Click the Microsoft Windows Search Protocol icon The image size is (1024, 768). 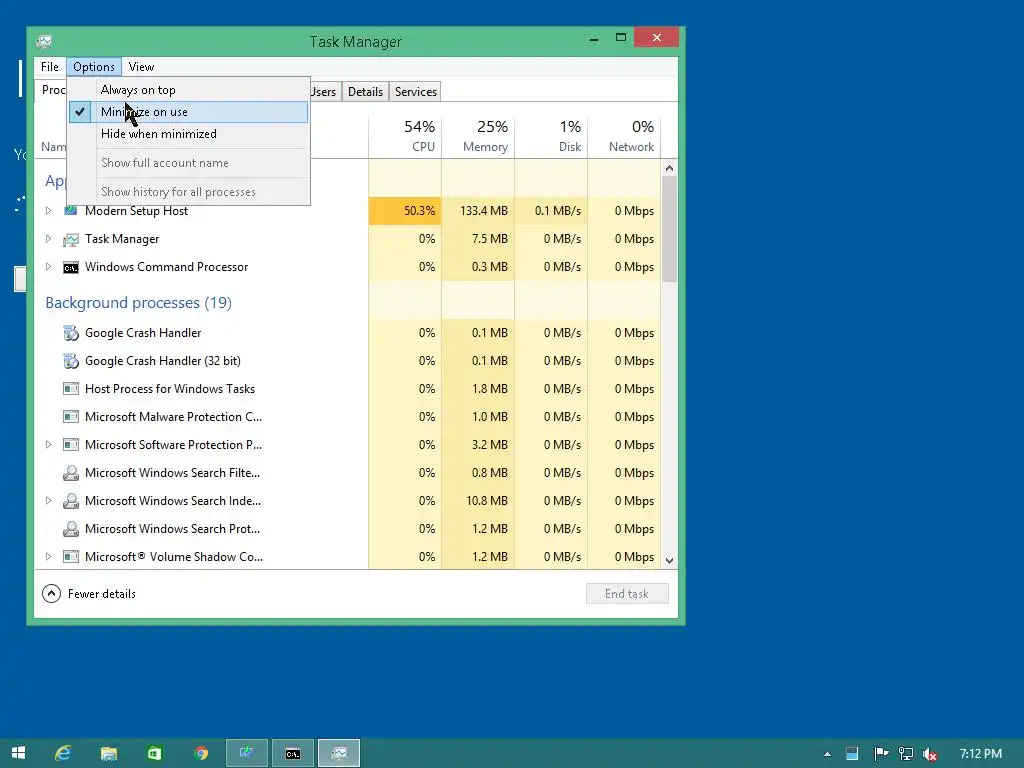click(x=71, y=530)
